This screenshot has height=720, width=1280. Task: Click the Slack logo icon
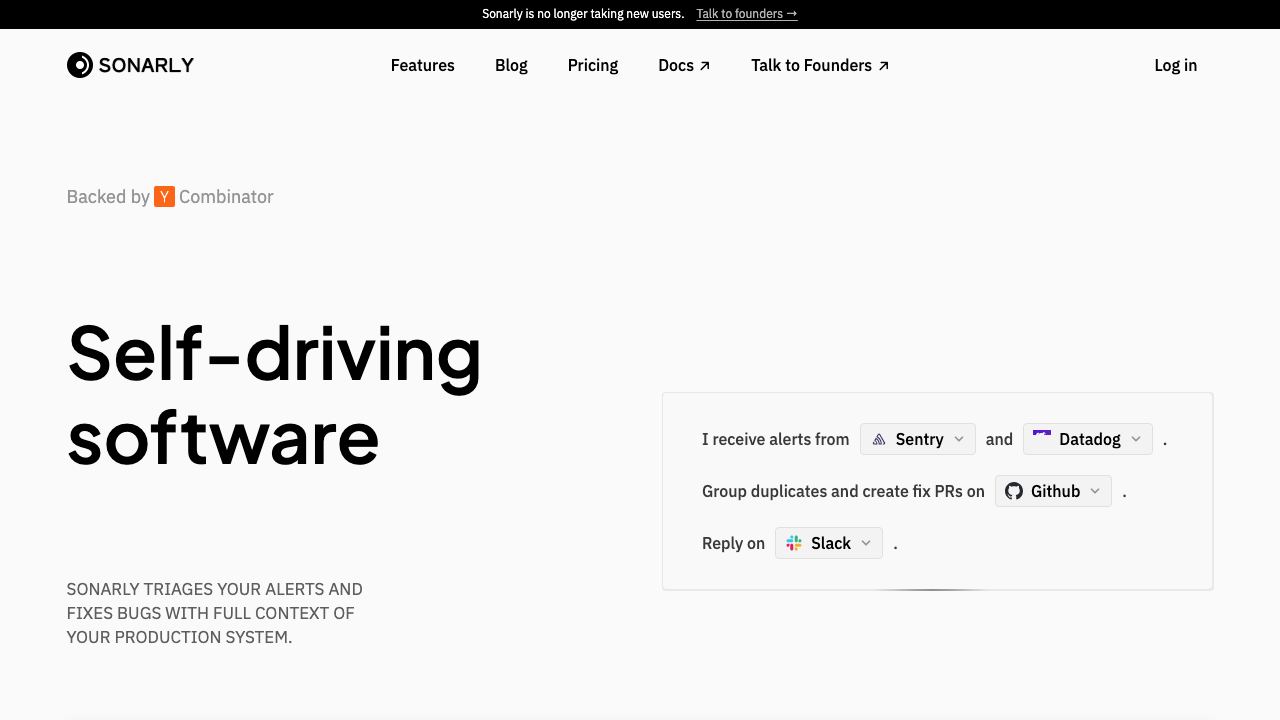pos(794,543)
